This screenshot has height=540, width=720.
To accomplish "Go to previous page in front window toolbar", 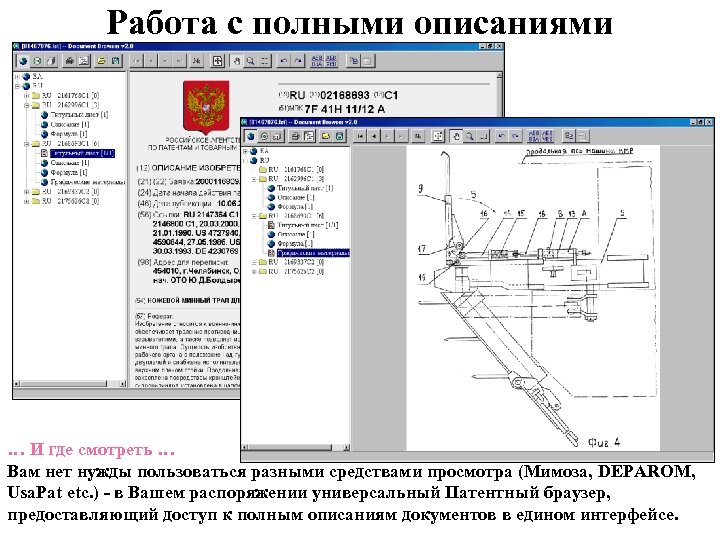I will [x=374, y=136].
